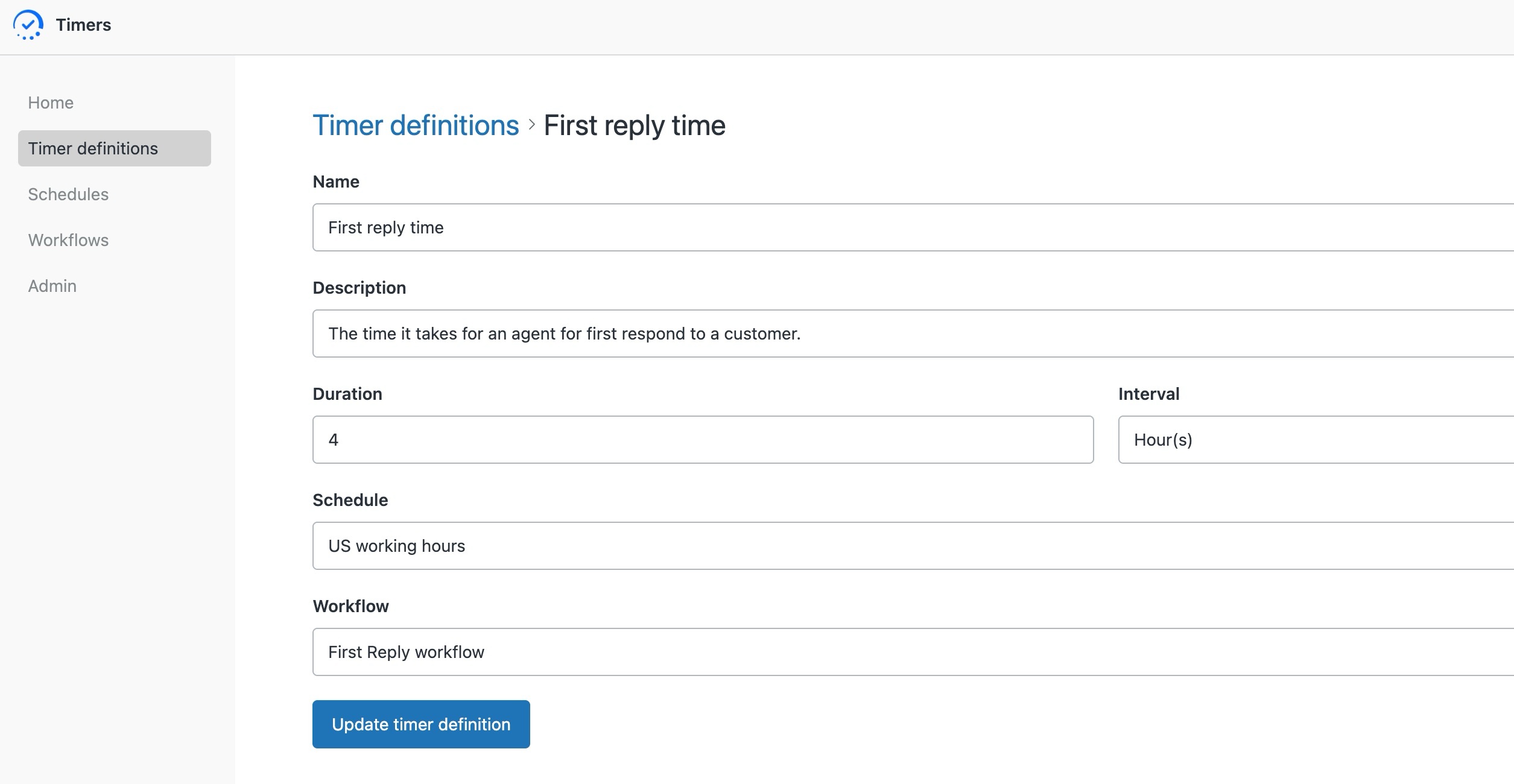Click the Schedule field label
The image size is (1514, 784).
(350, 500)
